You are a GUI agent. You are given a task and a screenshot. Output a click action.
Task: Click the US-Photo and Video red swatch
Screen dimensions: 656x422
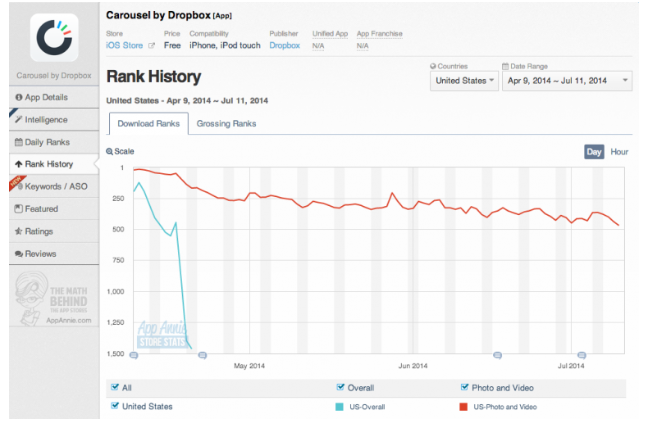[x=463, y=407]
